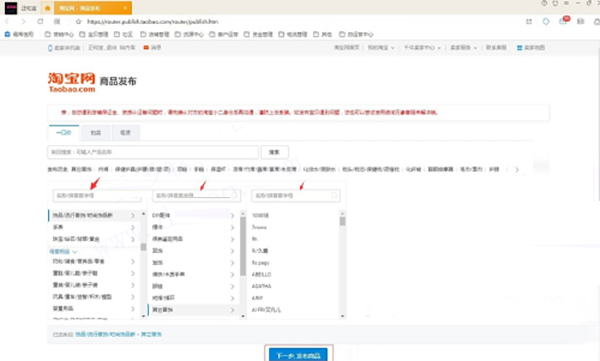The width and height of the screenshot is (600, 361).
Task: Open the orange home icon tab
Action: [47, 8]
